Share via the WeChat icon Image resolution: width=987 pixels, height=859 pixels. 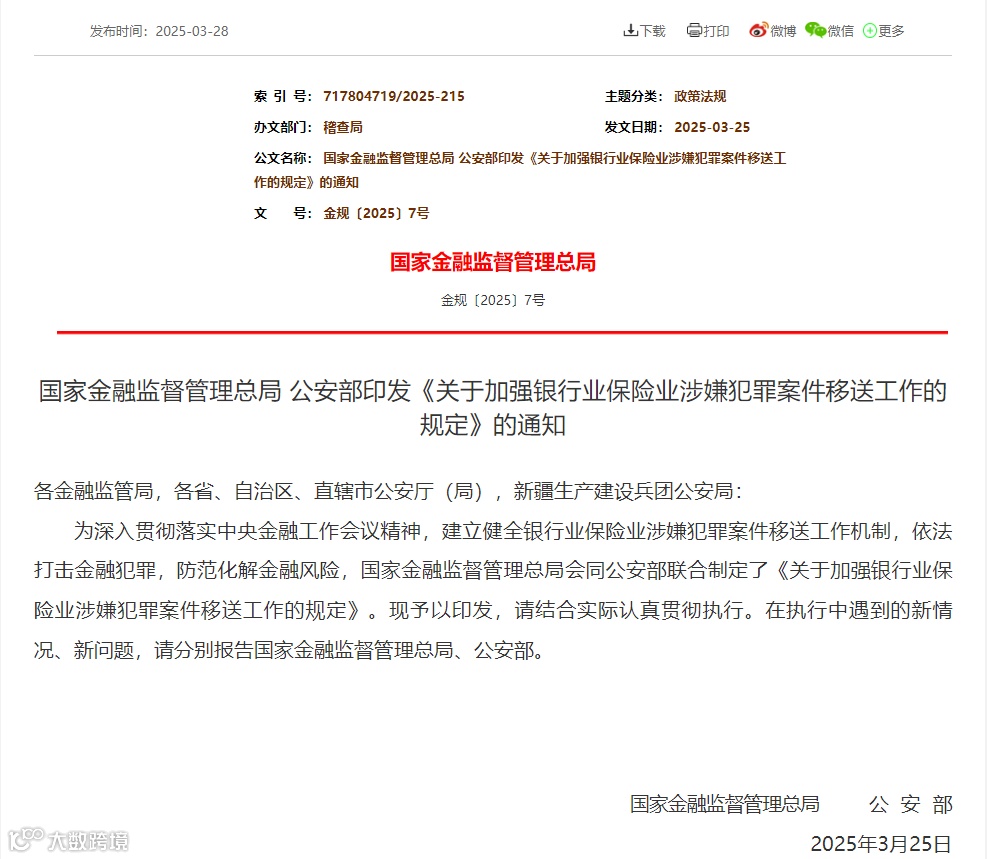click(815, 30)
